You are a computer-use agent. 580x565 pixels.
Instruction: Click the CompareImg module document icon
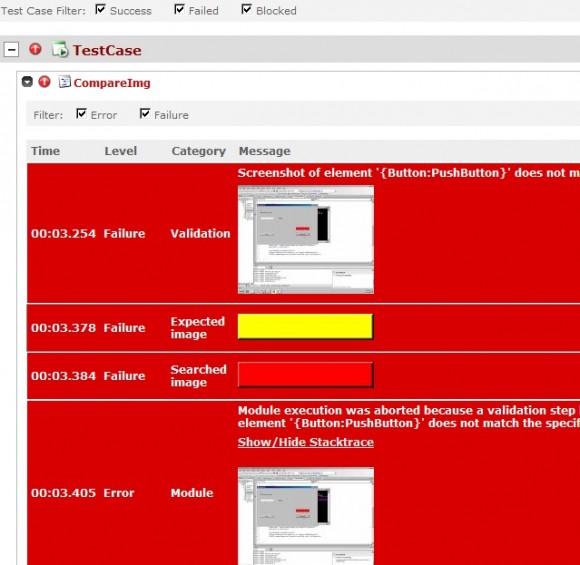tap(65, 82)
